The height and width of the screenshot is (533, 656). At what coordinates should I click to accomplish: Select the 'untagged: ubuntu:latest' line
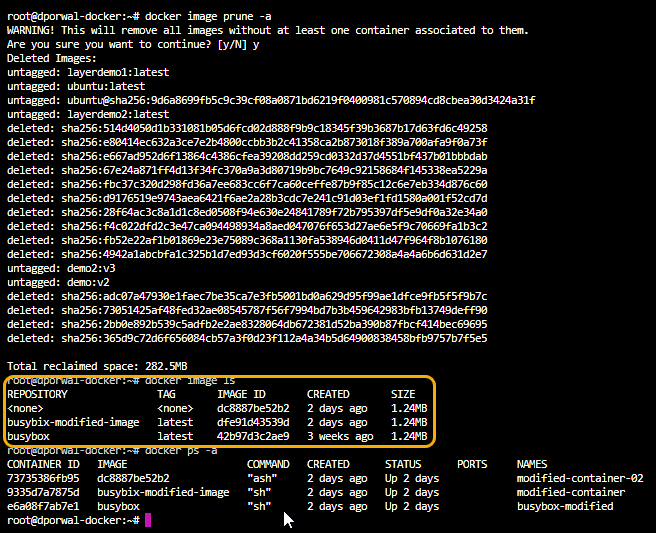(76, 86)
